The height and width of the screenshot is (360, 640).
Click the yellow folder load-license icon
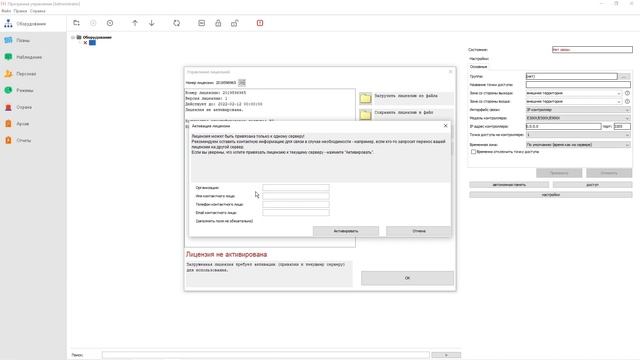pyautogui.click(x=365, y=98)
